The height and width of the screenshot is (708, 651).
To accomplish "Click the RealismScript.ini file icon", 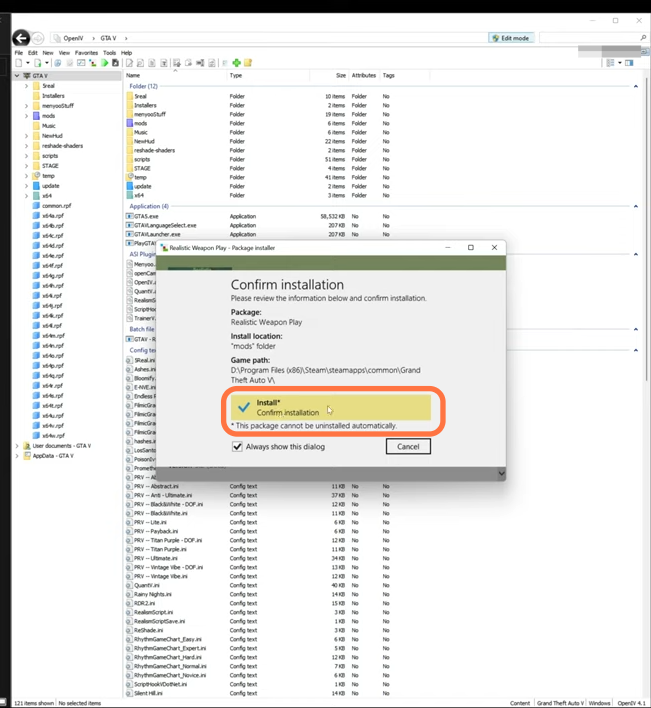I will tap(129, 612).
